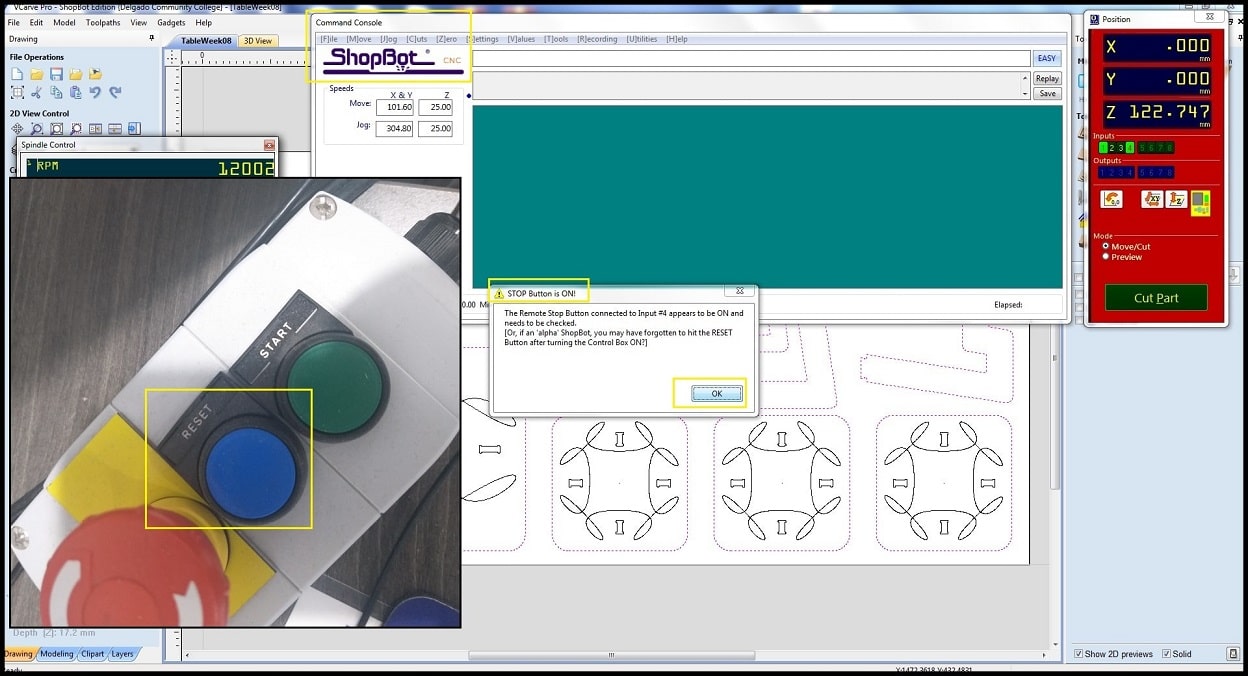Click the Replay button
Image resolution: width=1248 pixels, height=676 pixels.
click(1047, 79)
